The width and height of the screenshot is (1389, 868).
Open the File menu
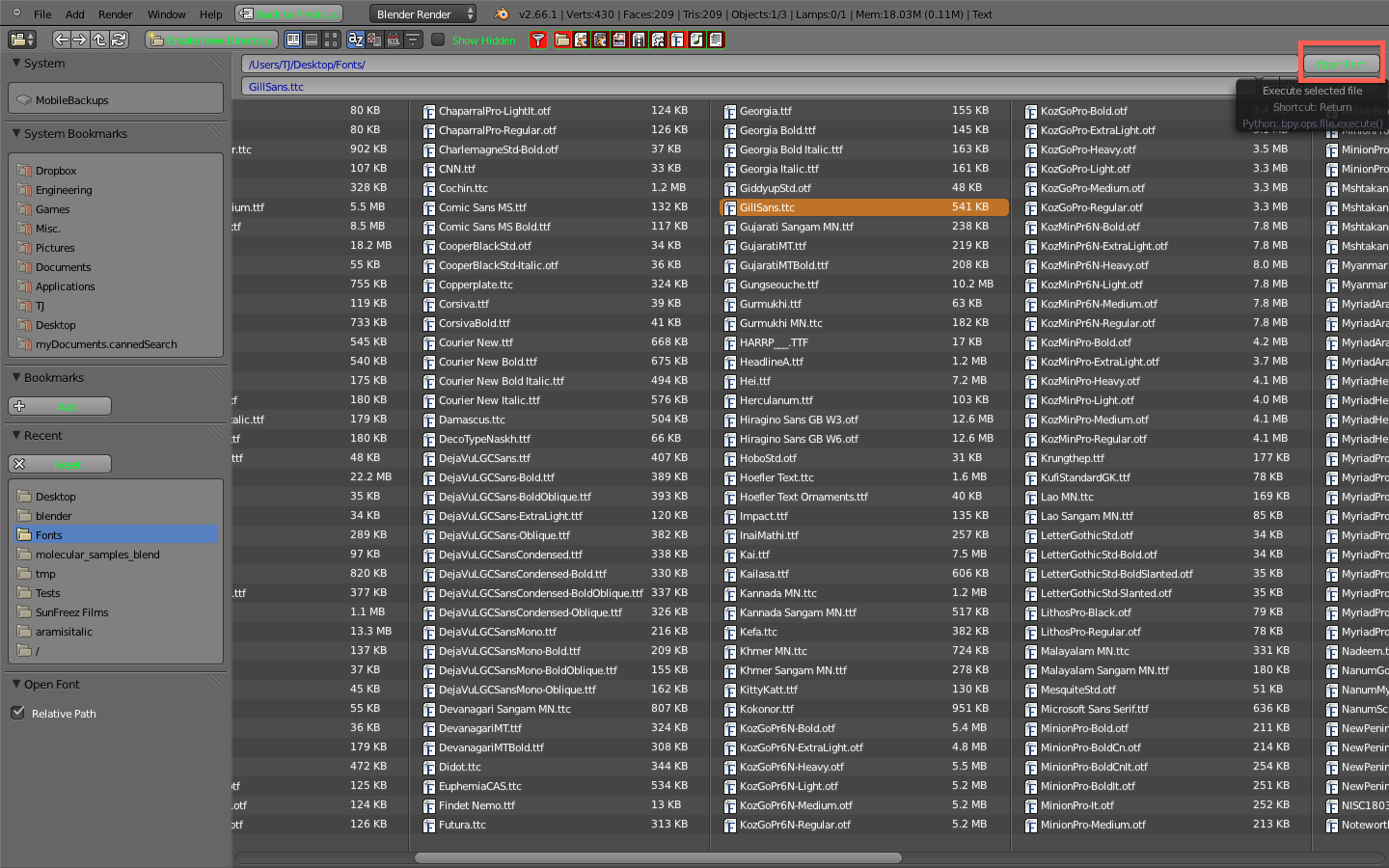[x=42, y=14]
